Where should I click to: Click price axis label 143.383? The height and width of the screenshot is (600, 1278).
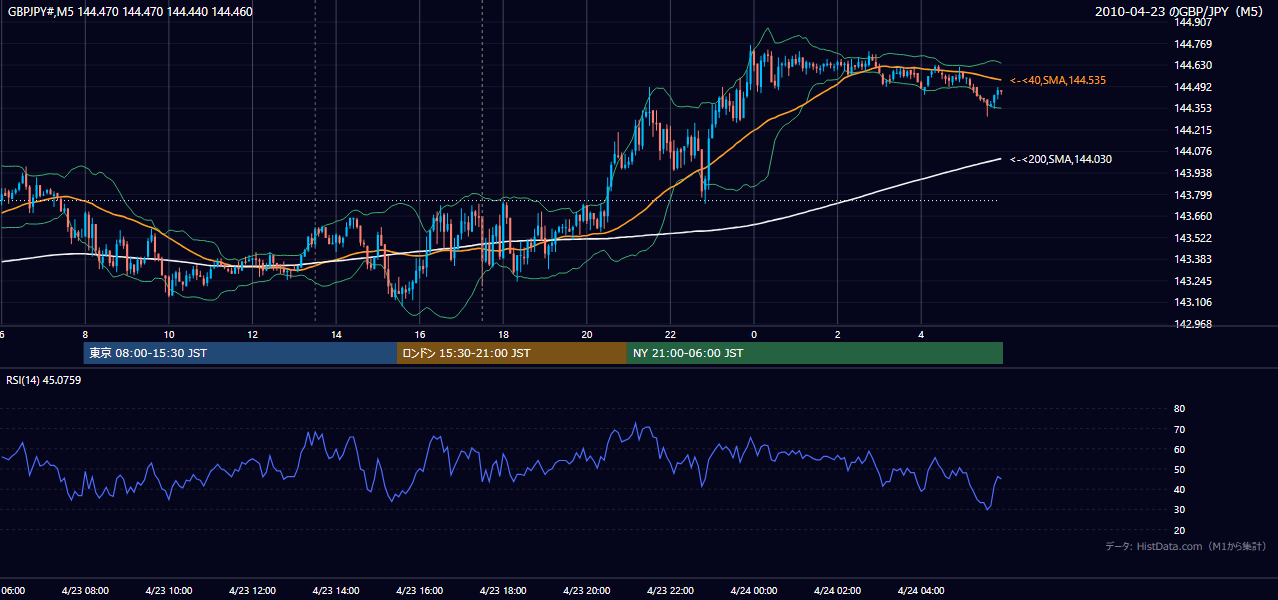[x=1192, y=259]
